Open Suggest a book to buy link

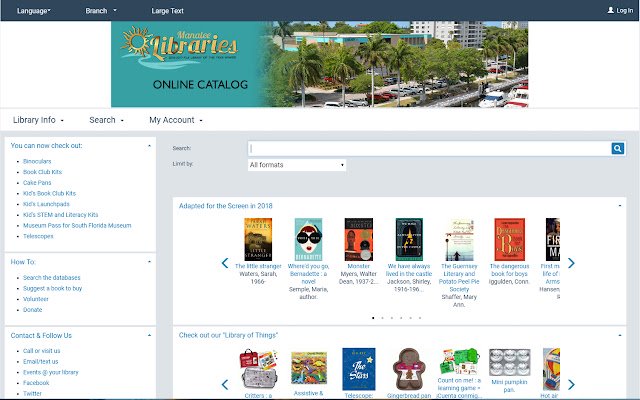click(52, 288)
